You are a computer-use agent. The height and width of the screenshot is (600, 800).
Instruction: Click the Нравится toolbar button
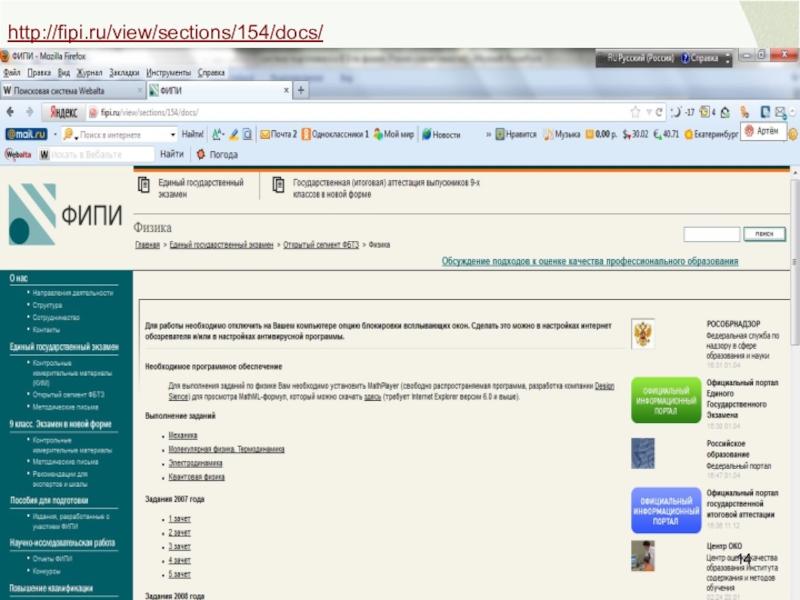(x=516, y=134)
